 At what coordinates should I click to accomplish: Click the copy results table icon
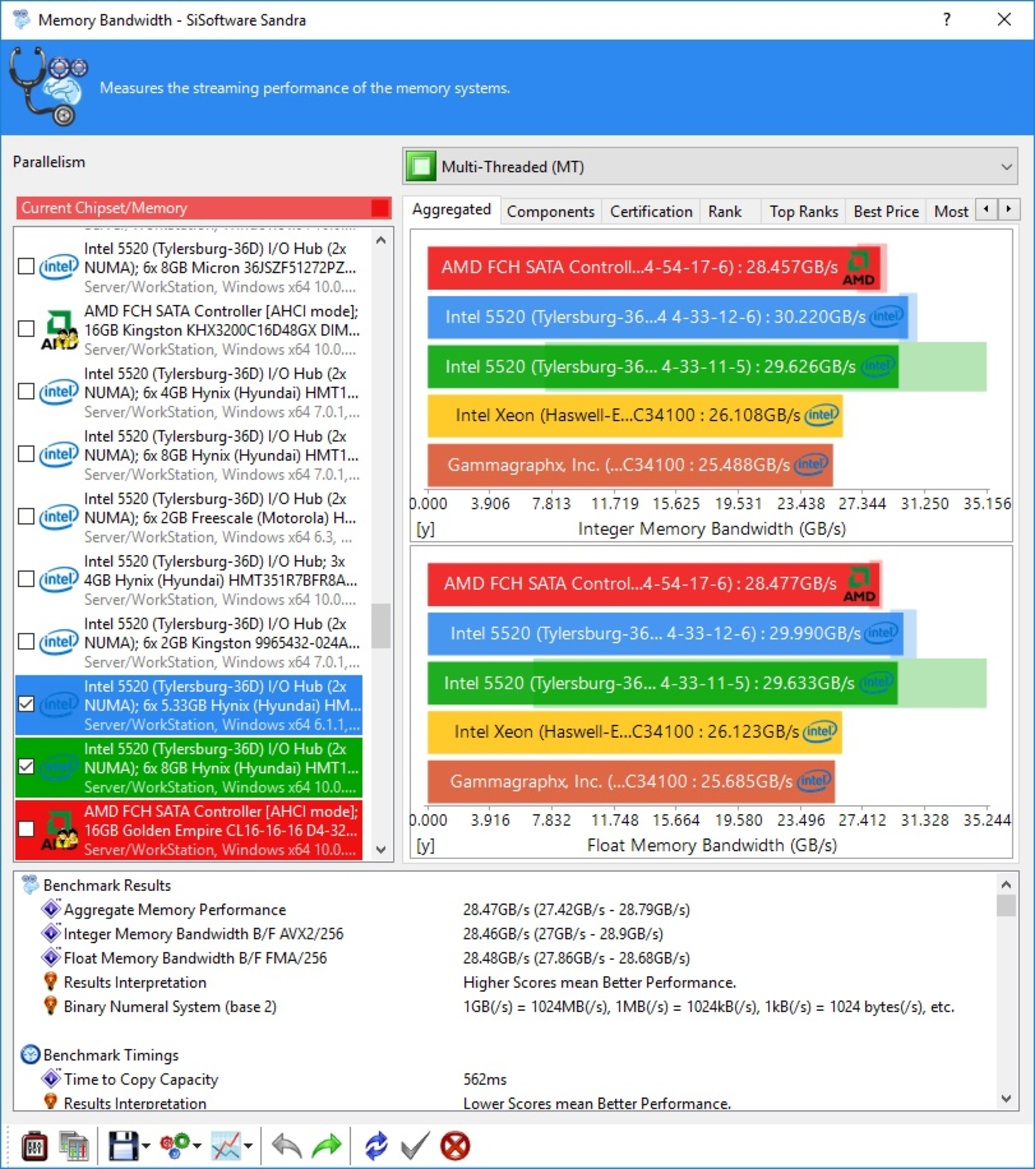[74, 1146]
